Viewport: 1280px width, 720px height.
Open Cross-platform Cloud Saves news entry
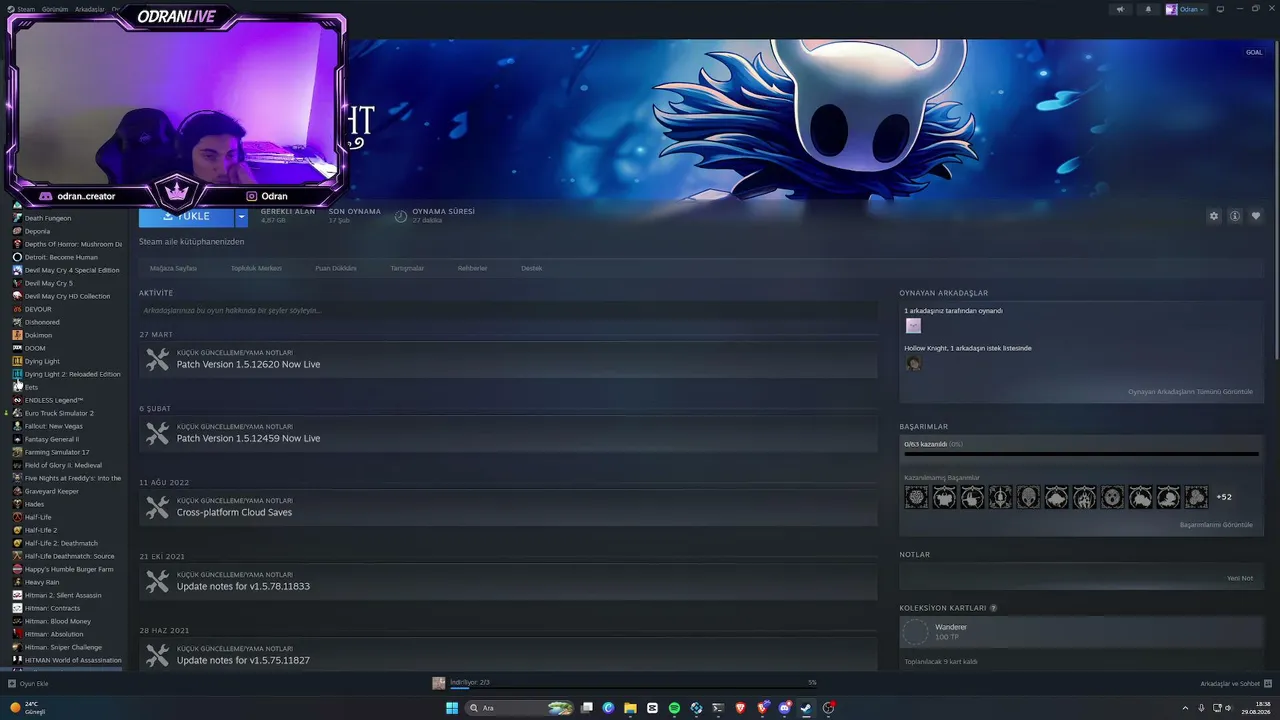pos(508,508)
